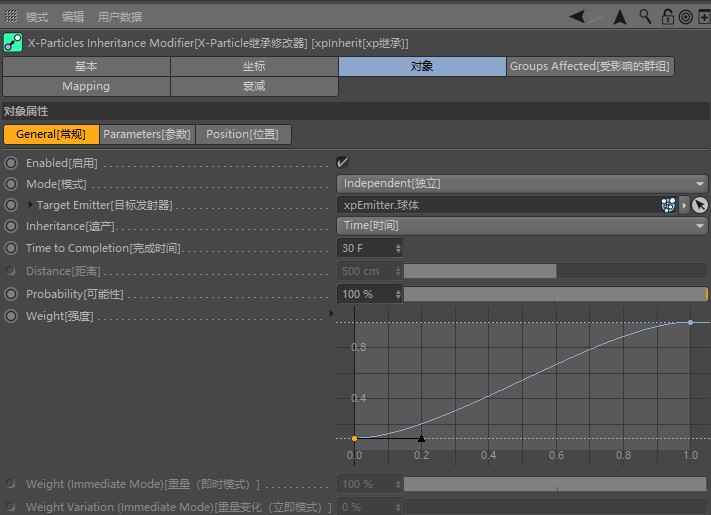Open the 用户数据 menu
This screenshot has height=515, width=711.
click(120, 17)
